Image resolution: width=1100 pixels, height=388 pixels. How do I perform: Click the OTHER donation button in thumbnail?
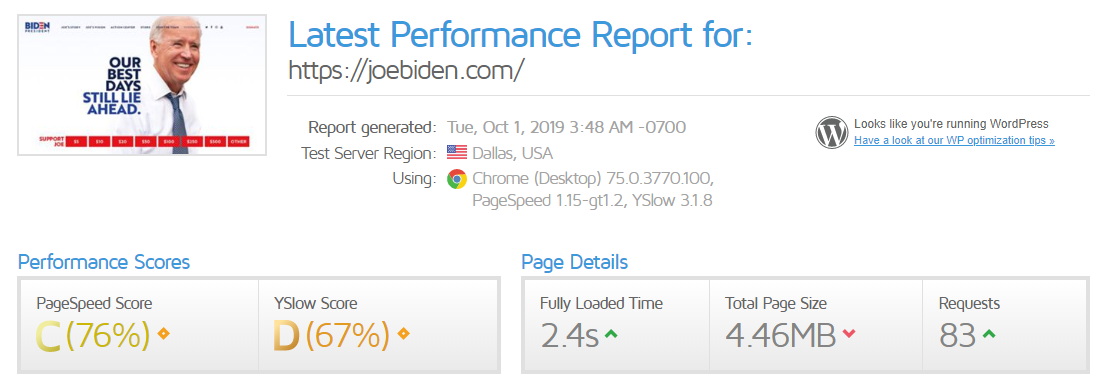tap(239, 141)
